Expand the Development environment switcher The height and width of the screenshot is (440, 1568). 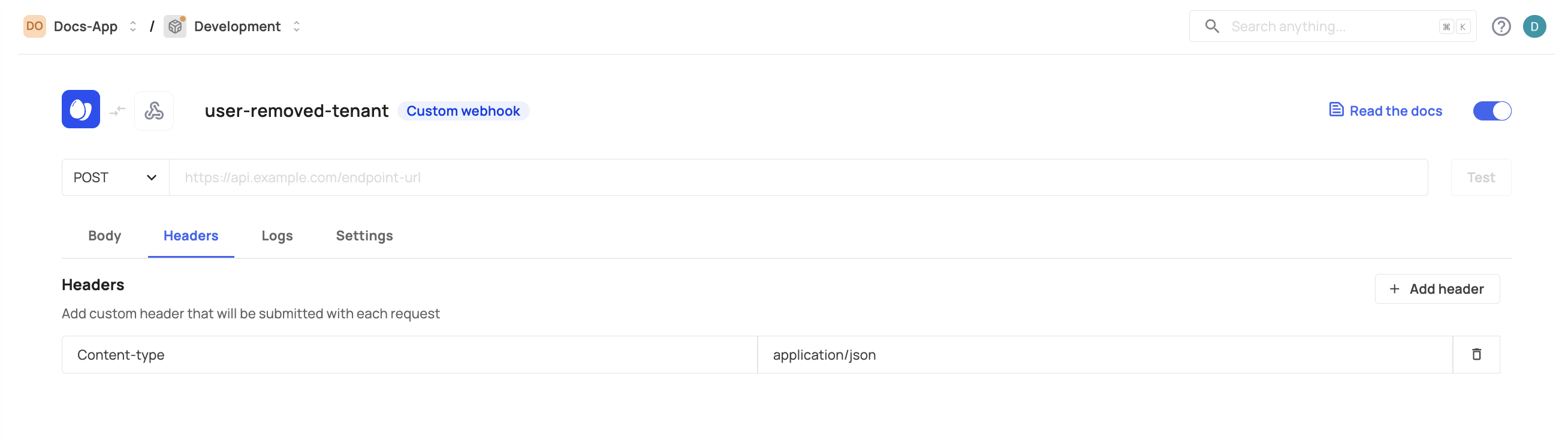pyautogui.click(x=297, y=27)
